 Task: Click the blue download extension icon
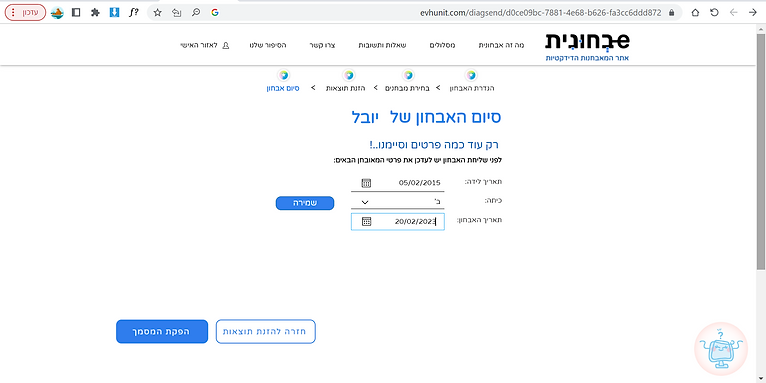[x=114, y=13]
